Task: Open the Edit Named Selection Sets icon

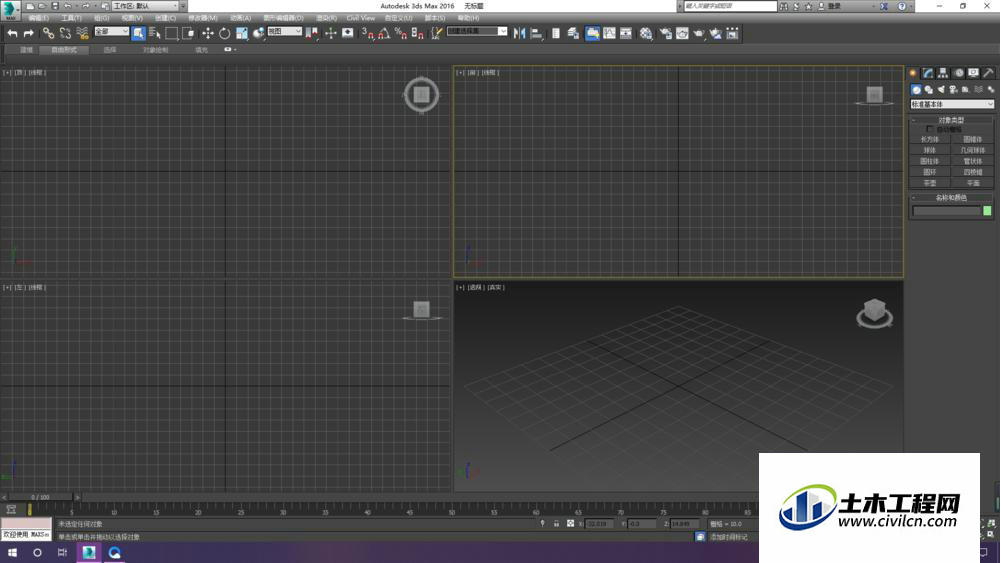Action: [x=436, y=33]
